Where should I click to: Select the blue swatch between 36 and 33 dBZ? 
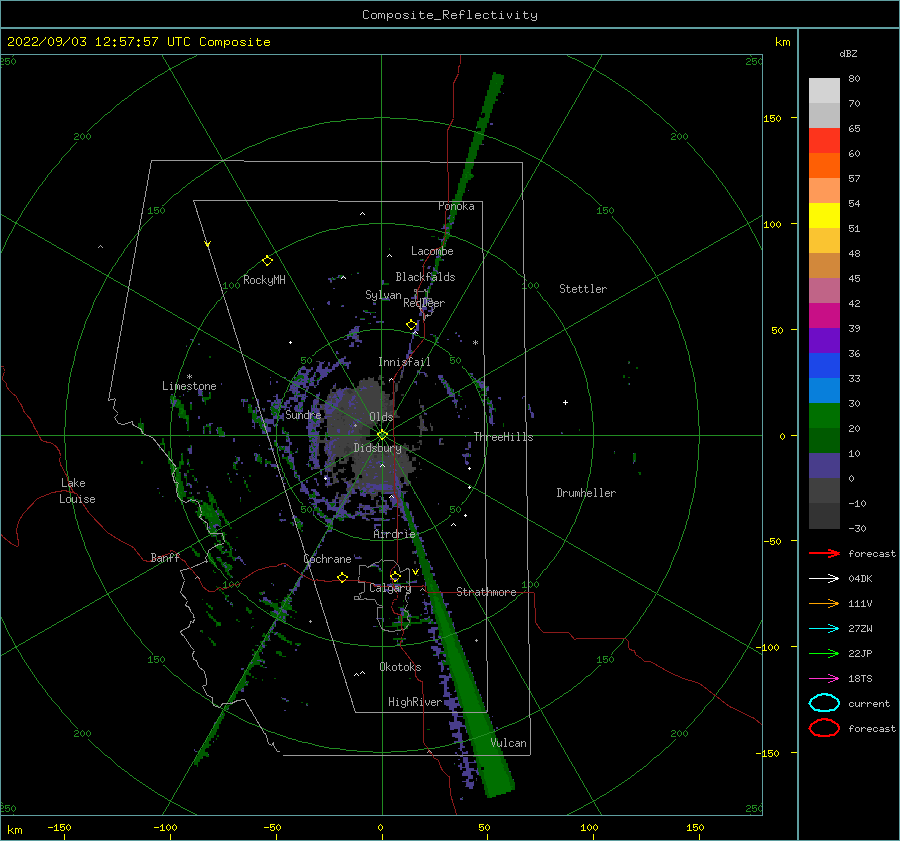(824, 366)
